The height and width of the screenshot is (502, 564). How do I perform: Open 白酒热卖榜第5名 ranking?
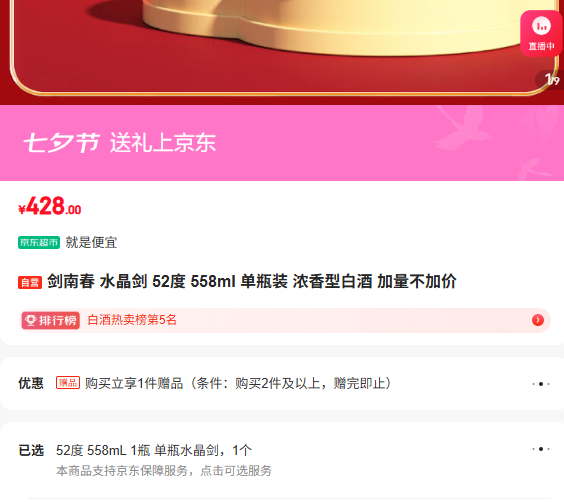click(132, 320)
